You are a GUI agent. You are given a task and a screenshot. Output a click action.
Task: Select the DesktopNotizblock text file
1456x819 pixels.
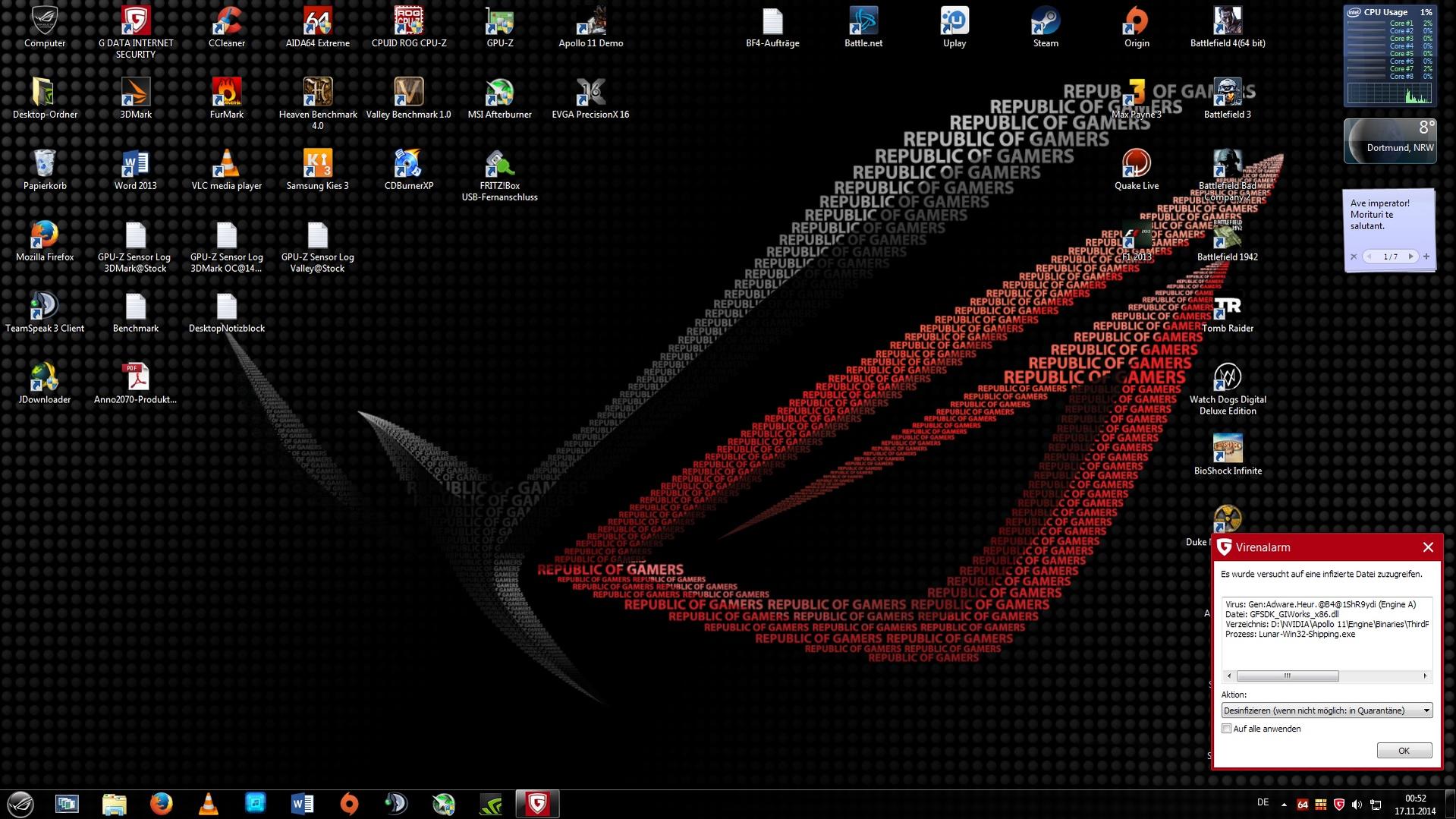pyautogui.click(x=226, y=313)
